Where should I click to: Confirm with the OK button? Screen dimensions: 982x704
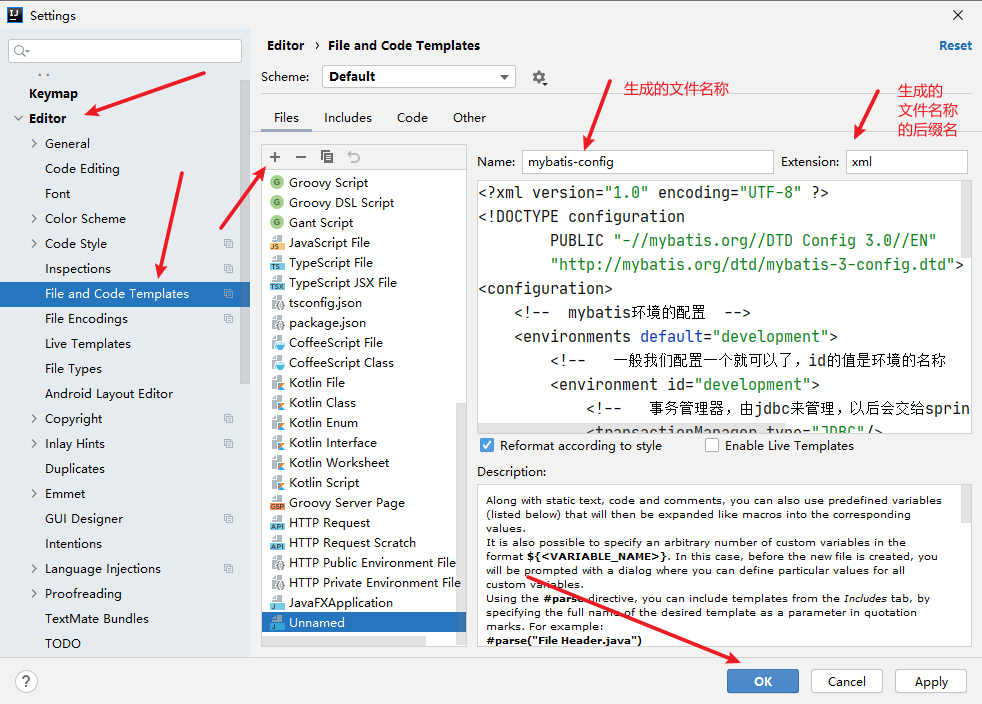pyautogui.click(x=763, y=681)
